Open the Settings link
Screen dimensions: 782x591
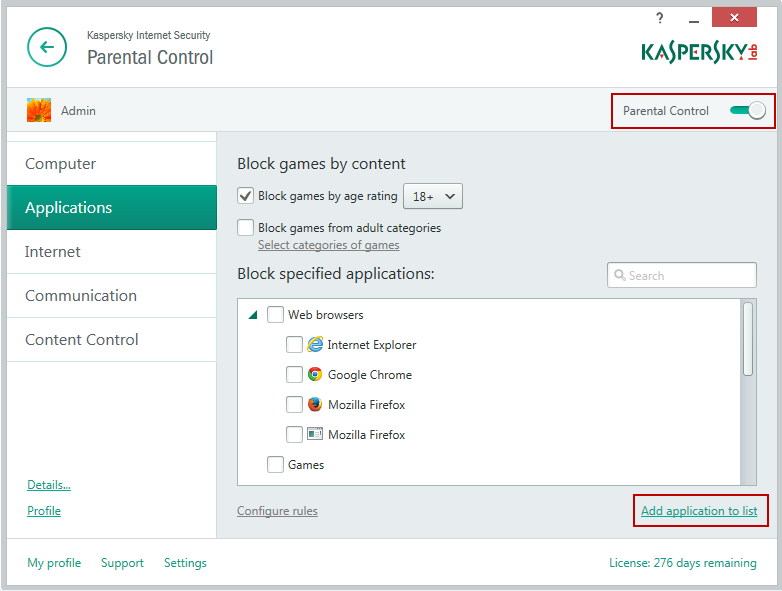point(185,563)
